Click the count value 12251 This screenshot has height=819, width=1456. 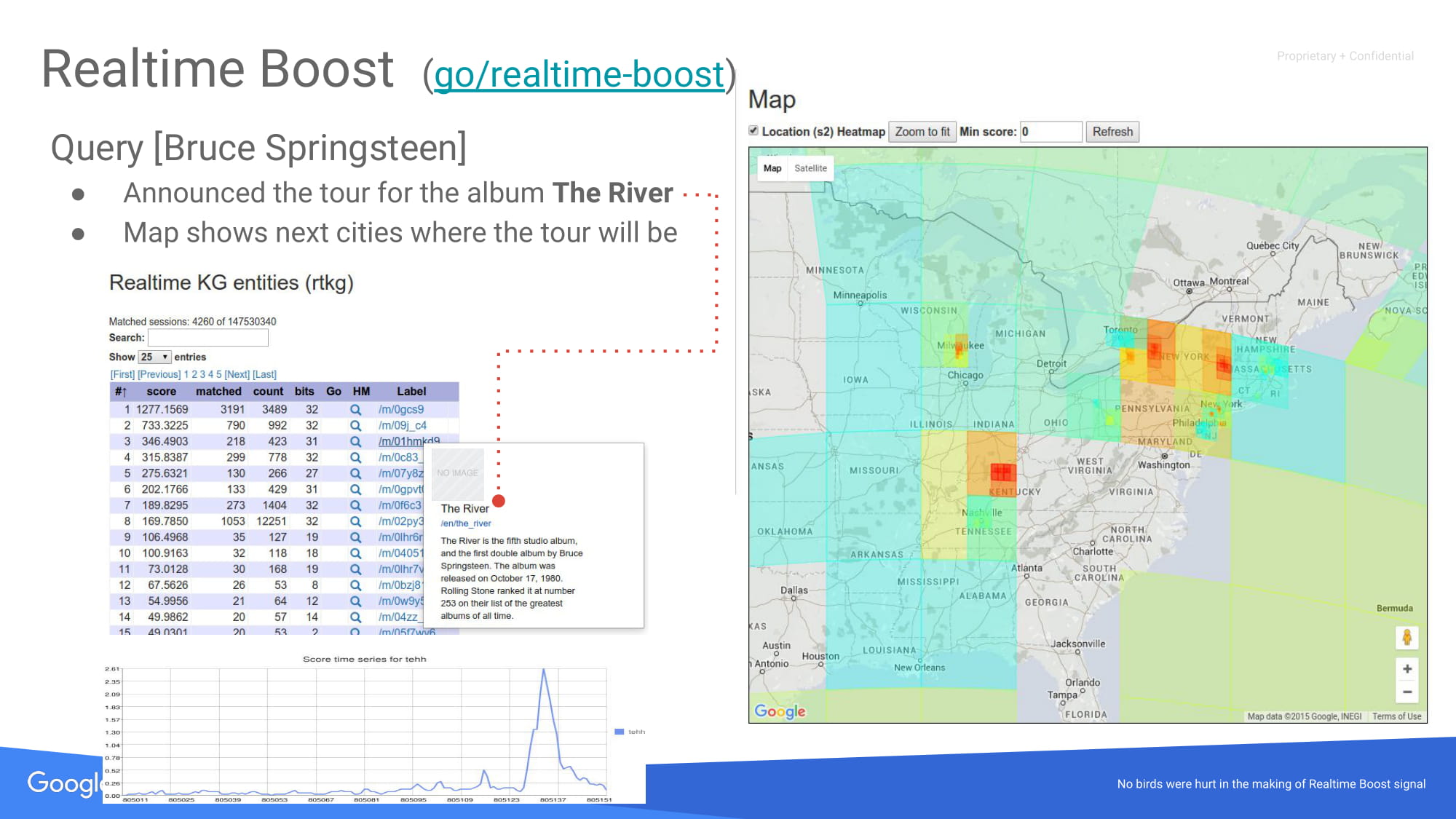(271, 522)
